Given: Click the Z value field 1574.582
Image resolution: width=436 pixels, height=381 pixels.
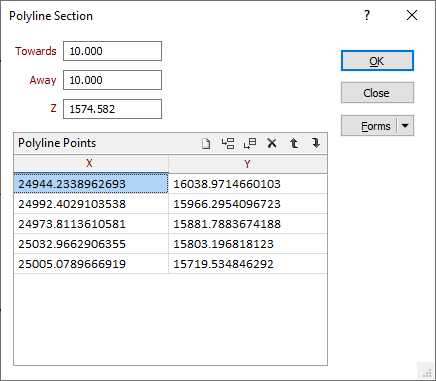Looking at the screenshot, I should [x=113, y=109].
